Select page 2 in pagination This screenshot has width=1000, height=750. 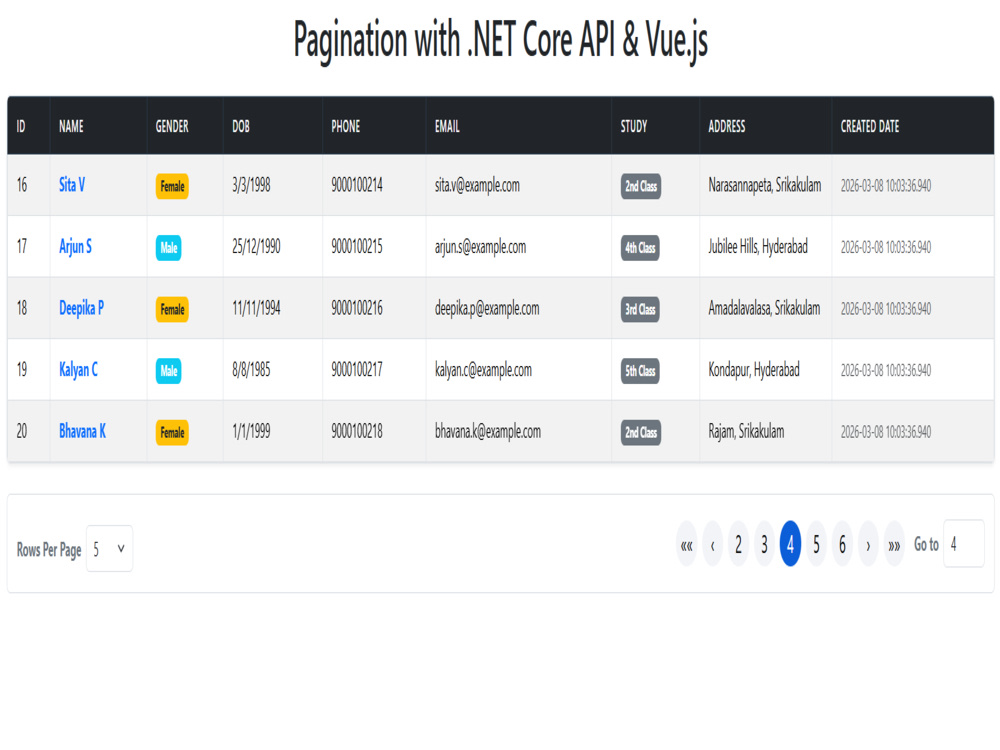739,544
